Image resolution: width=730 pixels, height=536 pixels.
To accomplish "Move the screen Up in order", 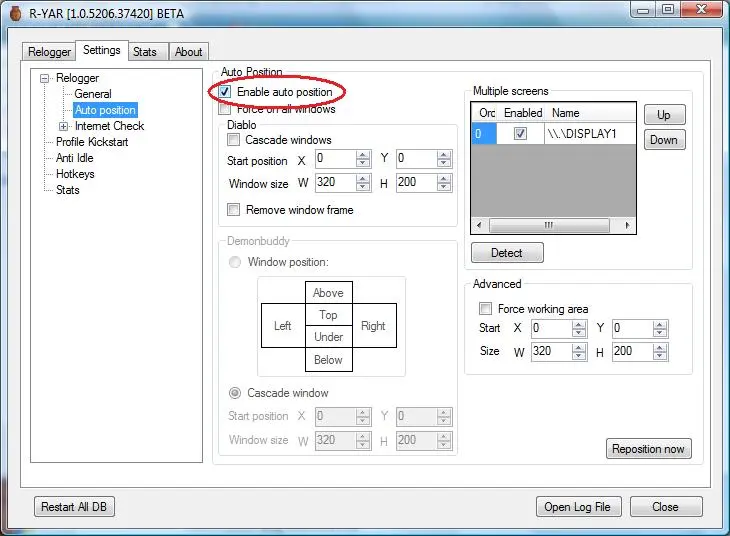I will coord(663,115).
